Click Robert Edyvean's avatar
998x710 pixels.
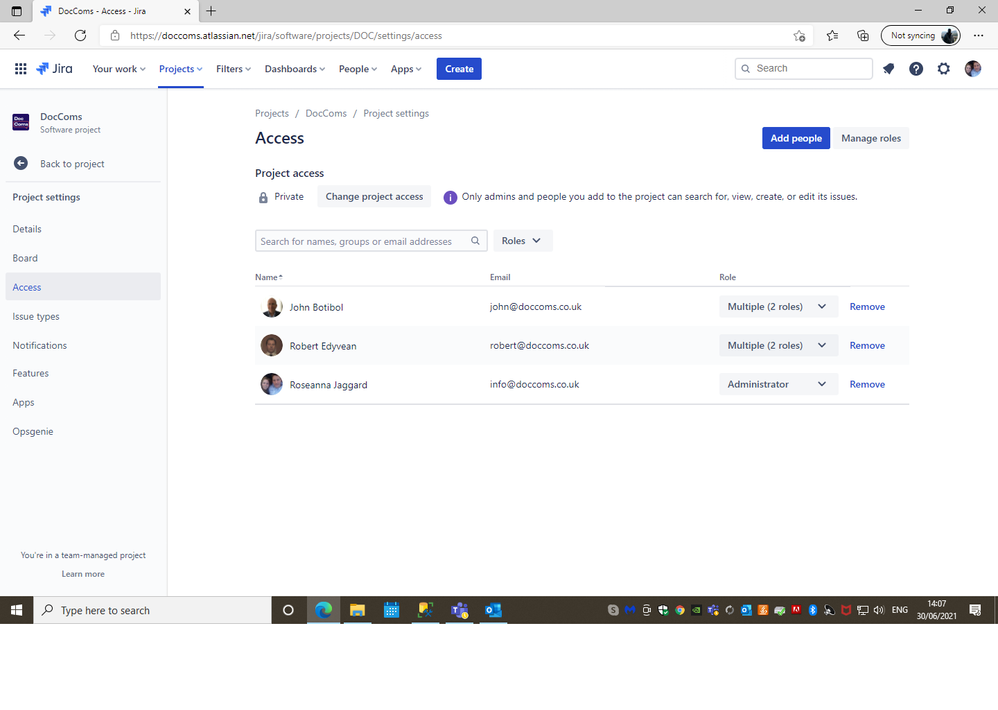pos(272,345)
